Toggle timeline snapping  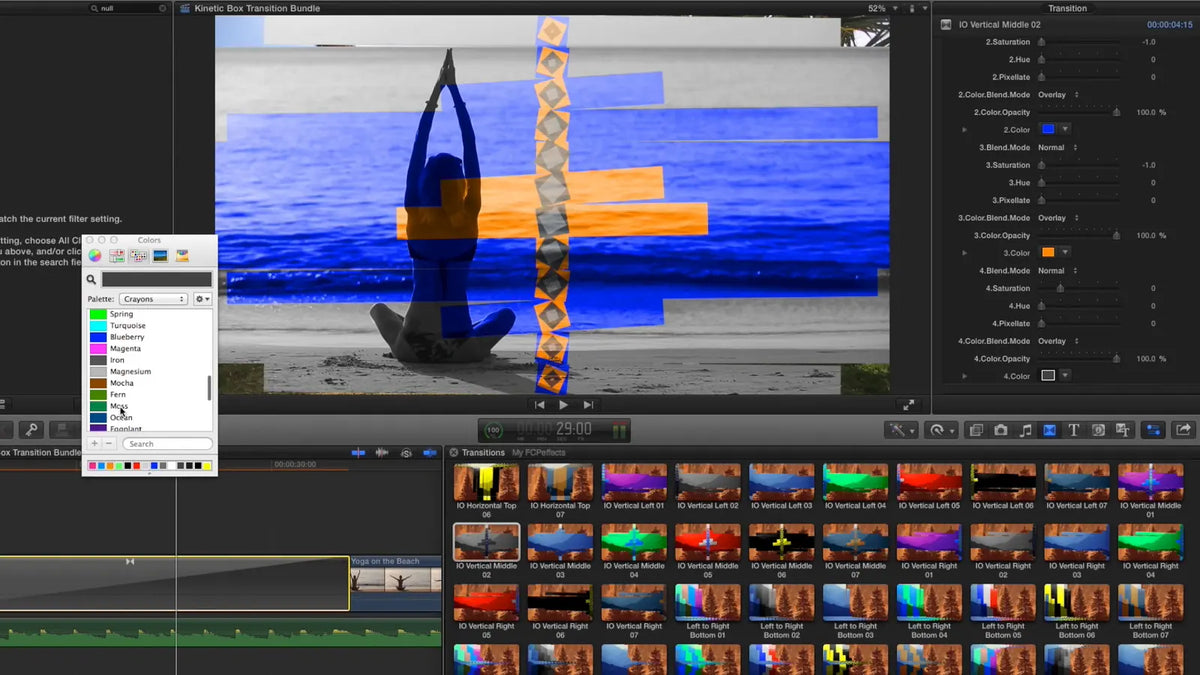(430, 453)
